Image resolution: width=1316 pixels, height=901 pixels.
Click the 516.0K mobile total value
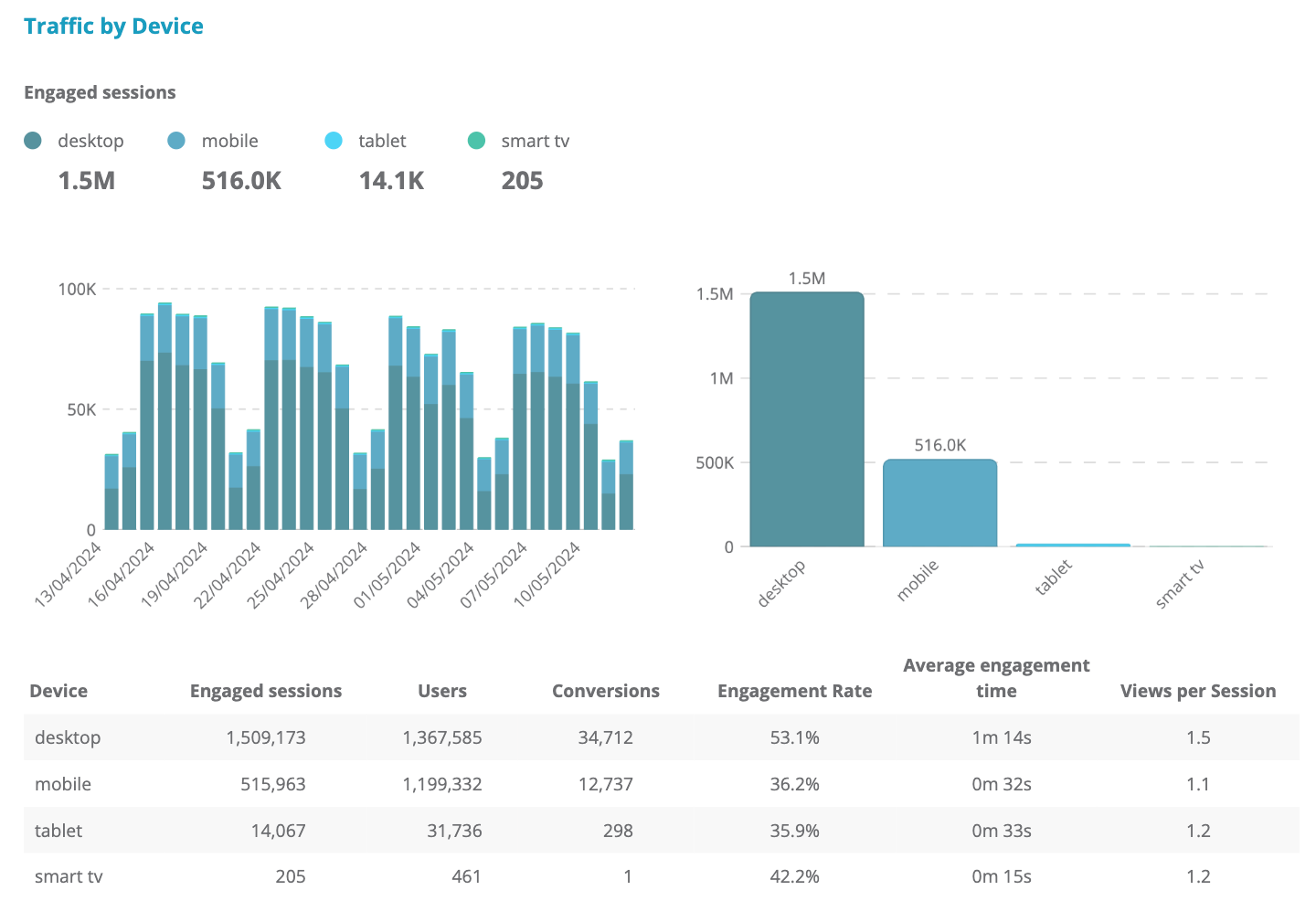(x=241, y=181)
